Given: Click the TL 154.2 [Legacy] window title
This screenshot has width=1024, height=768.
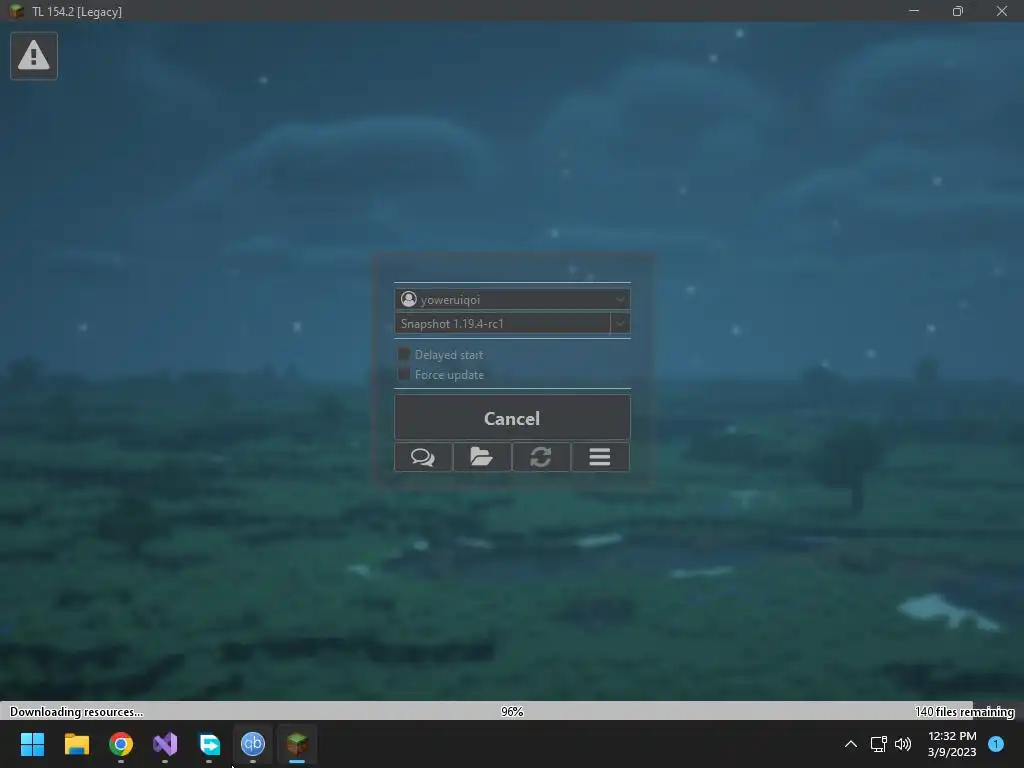Looking at the screenshot, I should pos(77,12).
